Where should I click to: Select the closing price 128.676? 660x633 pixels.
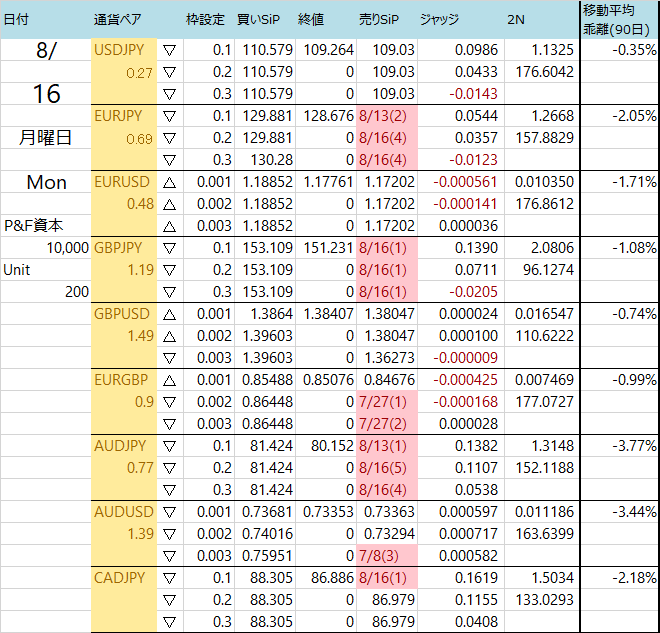328,116
